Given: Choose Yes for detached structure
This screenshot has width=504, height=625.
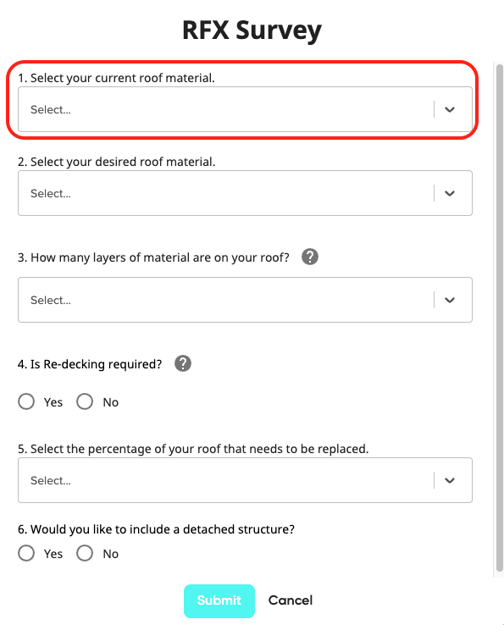Looking at the screenshot, I should click(x=26, y=553).
